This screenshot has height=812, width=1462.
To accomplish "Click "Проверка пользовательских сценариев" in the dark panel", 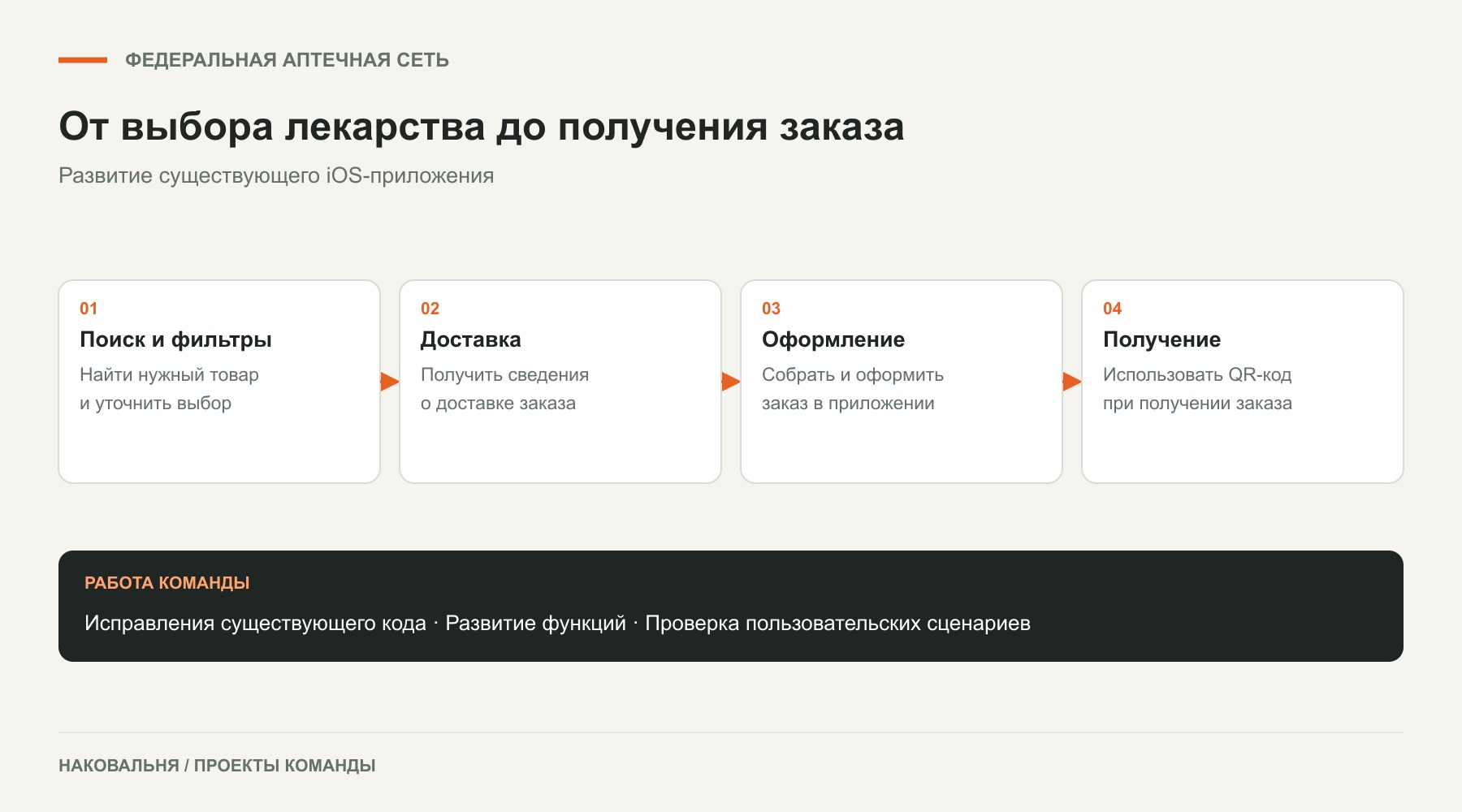I will pyautogui.click(x=837, y=624).
